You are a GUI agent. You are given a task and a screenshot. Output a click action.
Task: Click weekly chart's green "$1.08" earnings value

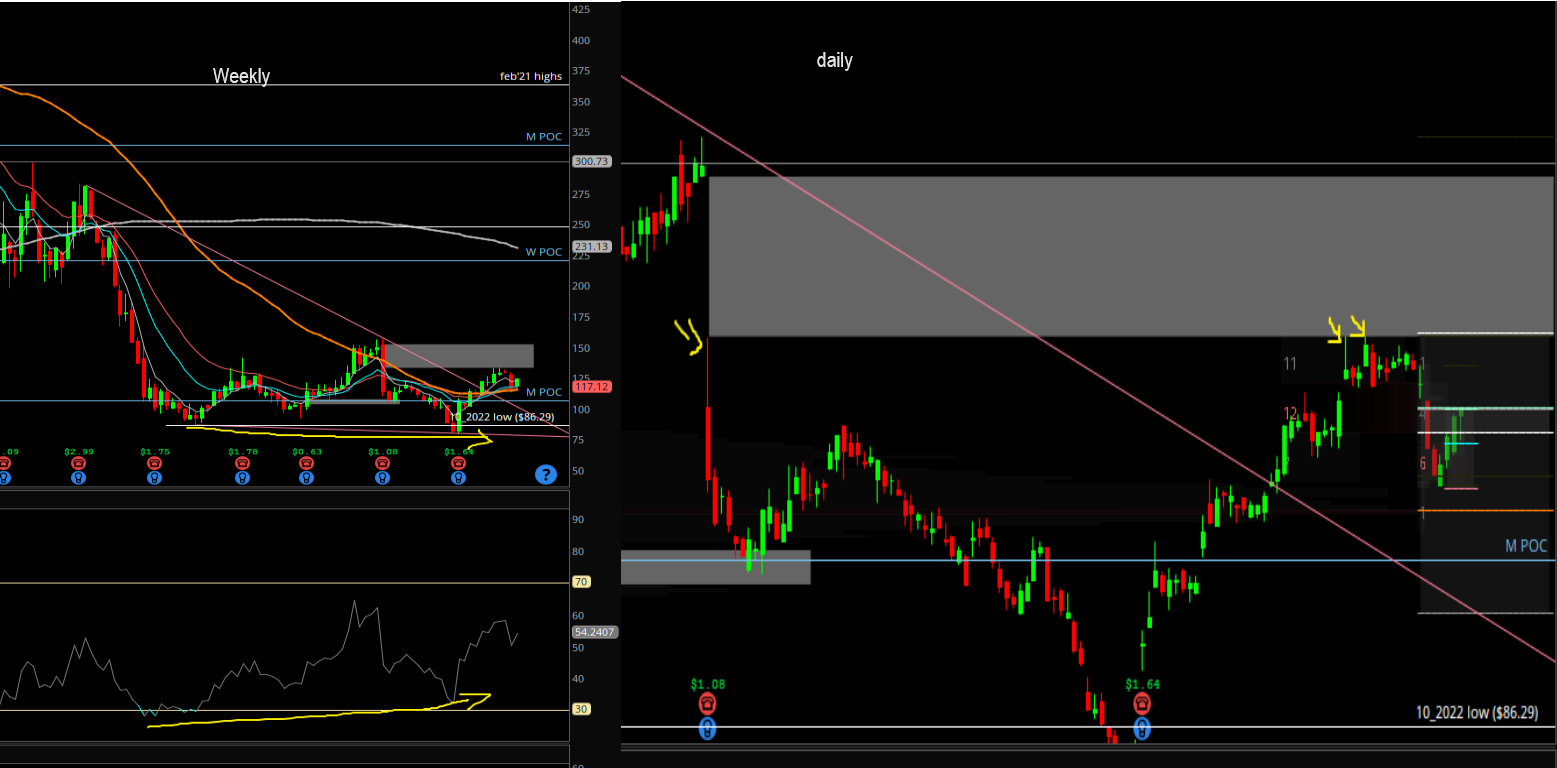pyautogui.click(x=382, y=452)
